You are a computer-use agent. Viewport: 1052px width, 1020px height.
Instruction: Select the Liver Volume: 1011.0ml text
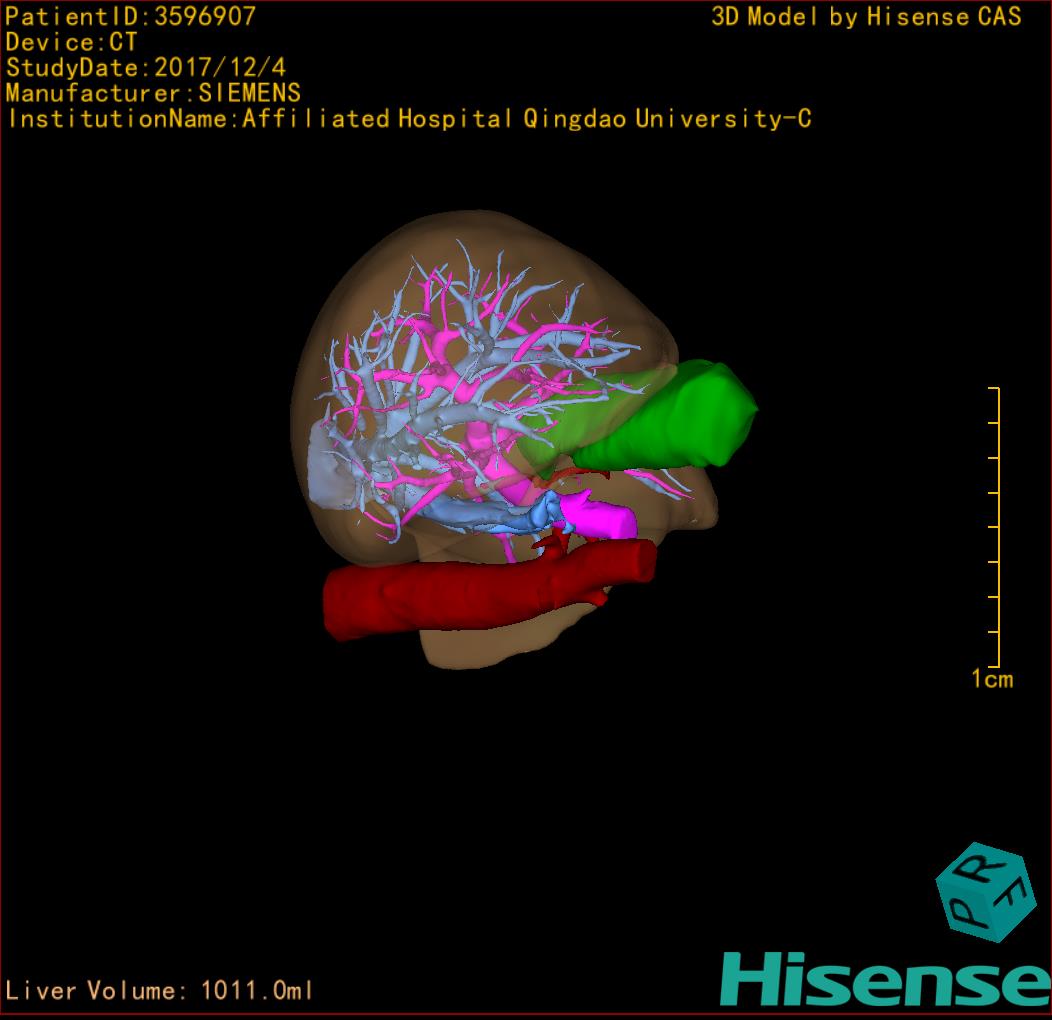point(159,990)
